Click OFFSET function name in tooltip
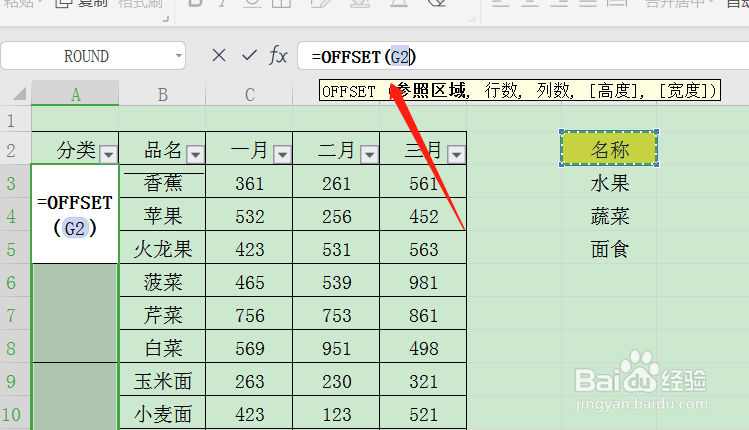The height and width of the screenshot is (430, 749). click(x=349, y=91)
